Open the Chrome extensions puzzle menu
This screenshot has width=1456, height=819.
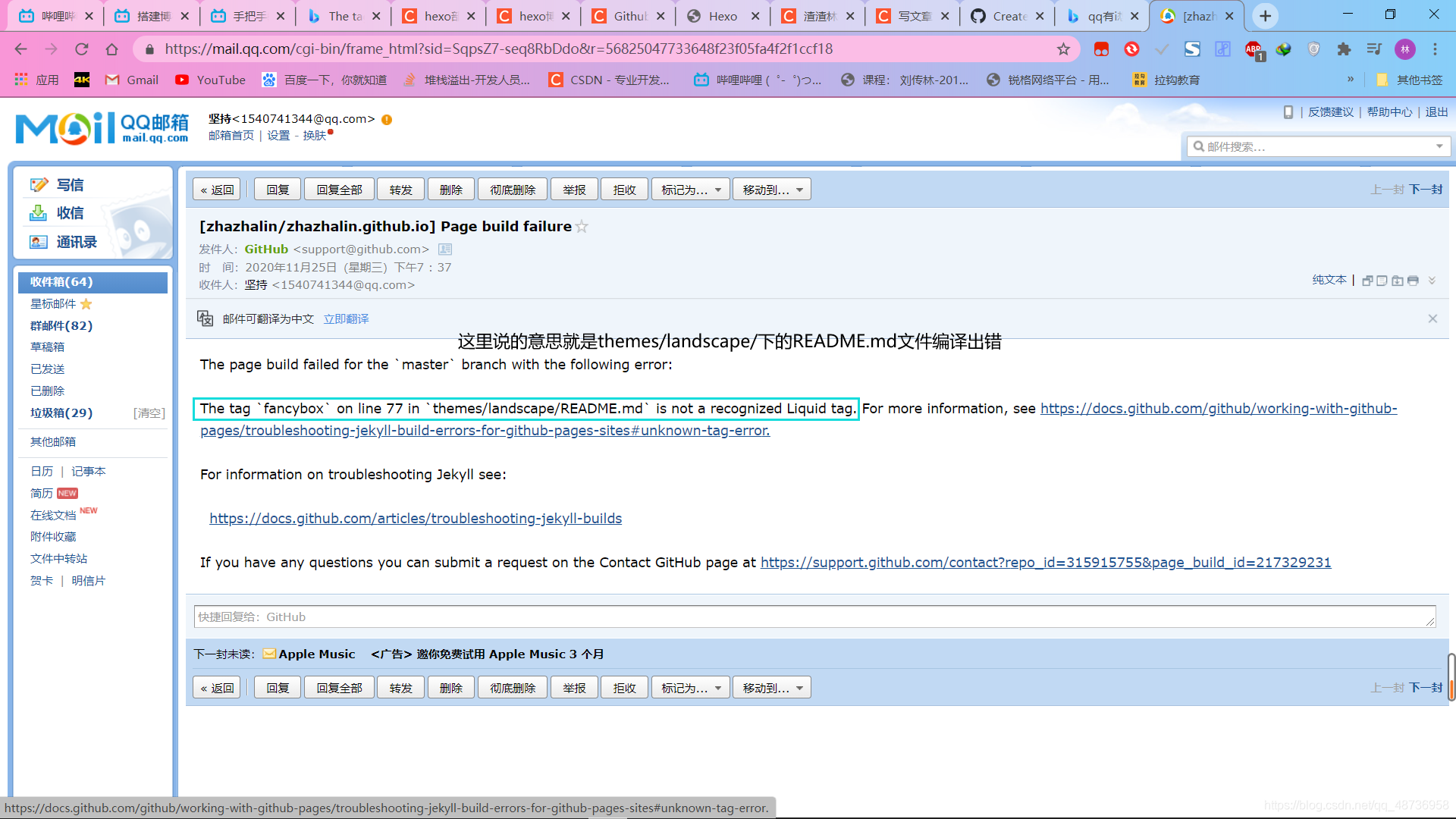[x=1344, y=49]
